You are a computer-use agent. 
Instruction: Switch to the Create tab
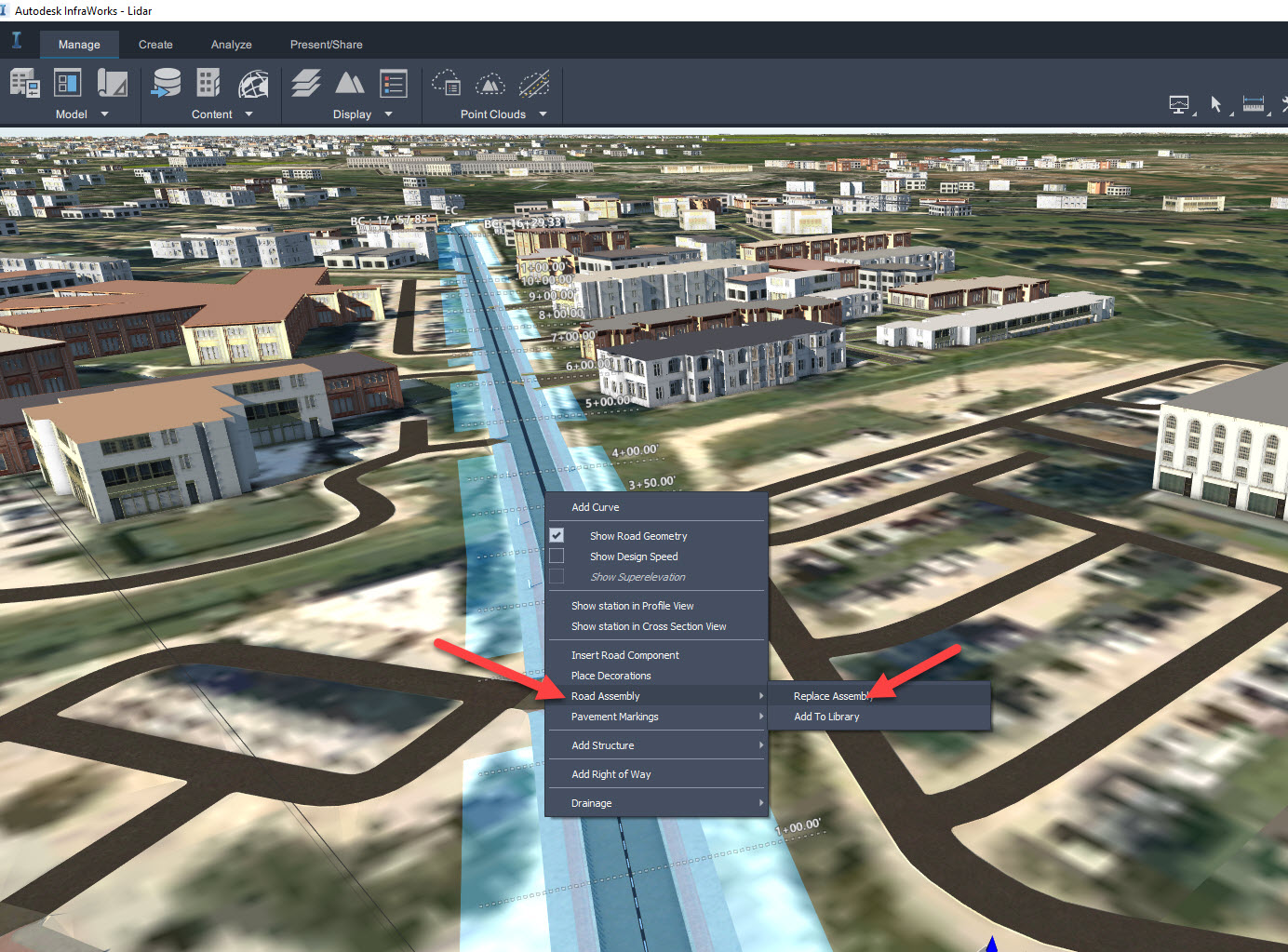tap(155, 44)
